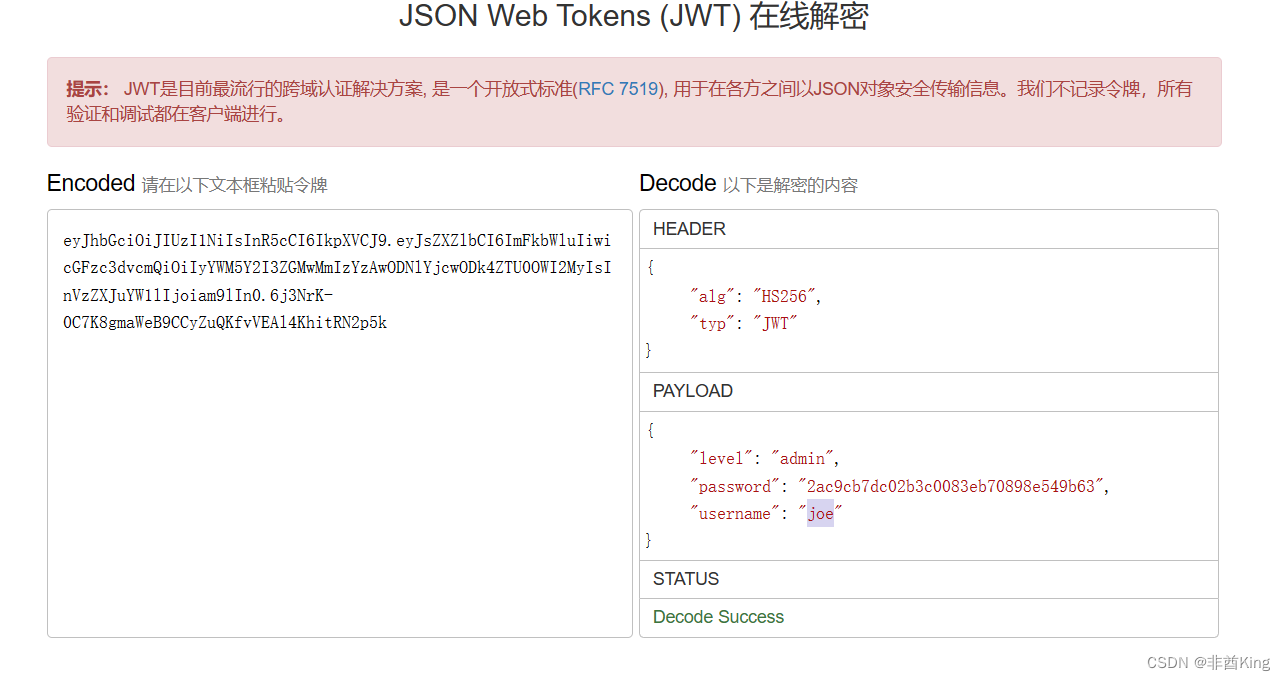Screen dimensions: 1285x681
Task: Open the RFC 7519 link
Action: (619, 89)
